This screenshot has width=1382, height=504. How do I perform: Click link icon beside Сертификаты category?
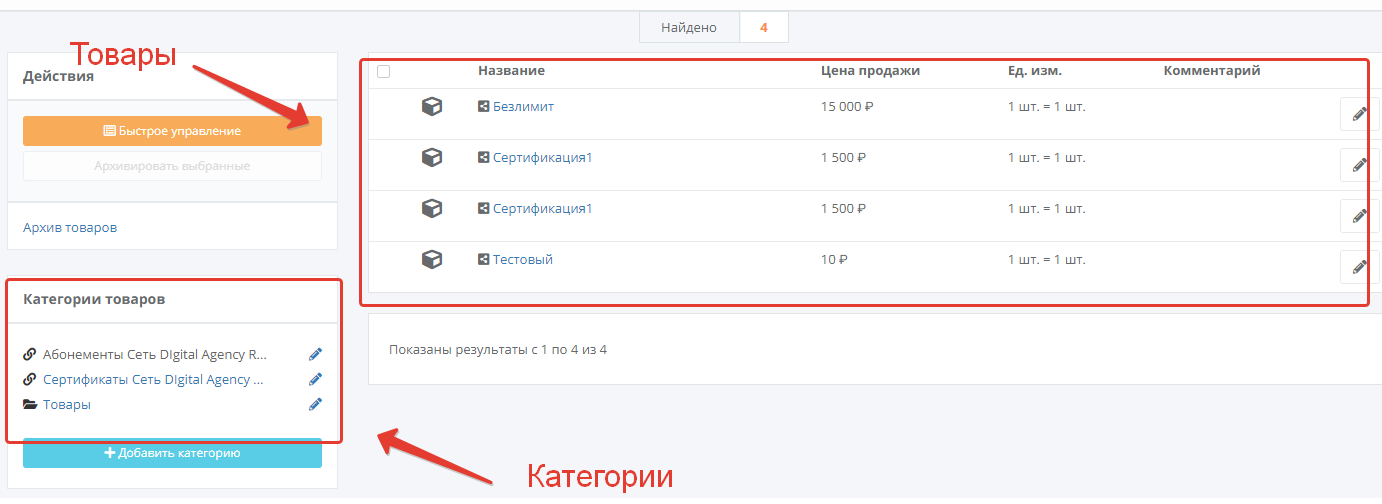[30, 379]
